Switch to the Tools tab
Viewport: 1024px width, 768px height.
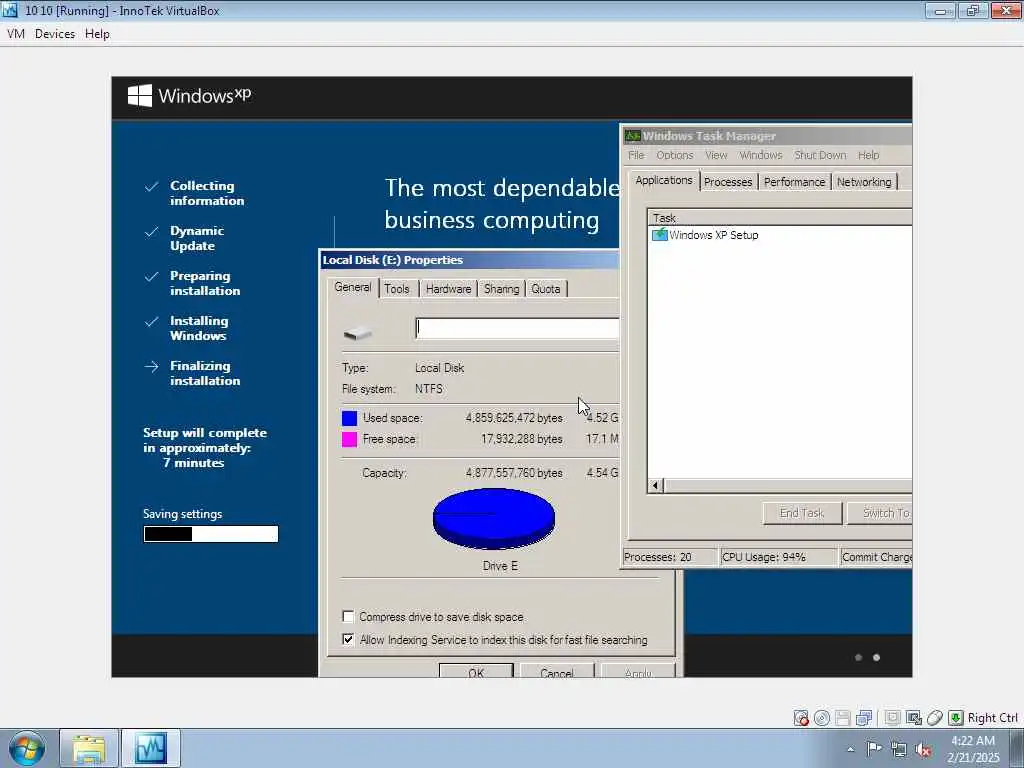(x=396, y=289)
